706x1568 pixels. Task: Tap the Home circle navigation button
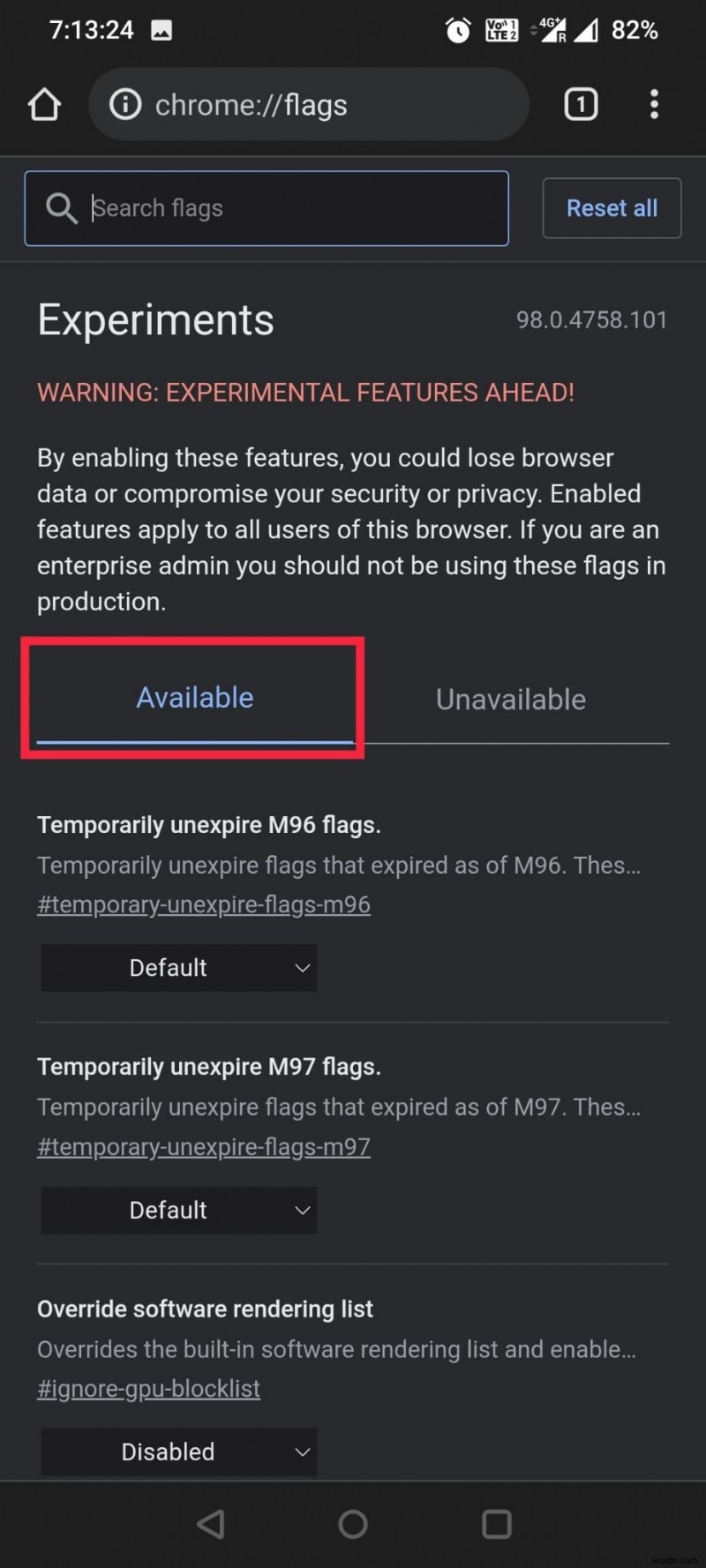(352, 1522)
